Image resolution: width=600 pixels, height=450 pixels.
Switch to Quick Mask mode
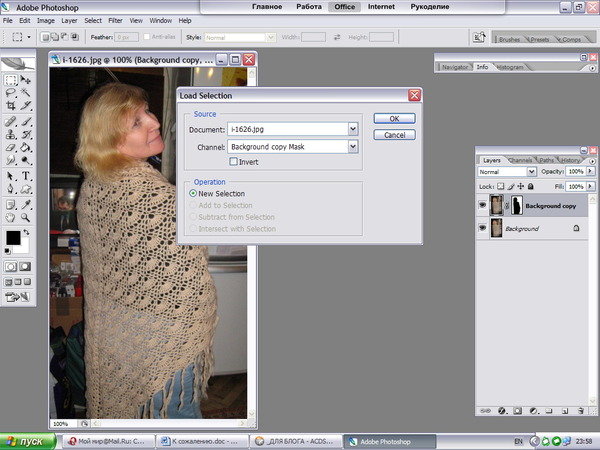[25, 267]
